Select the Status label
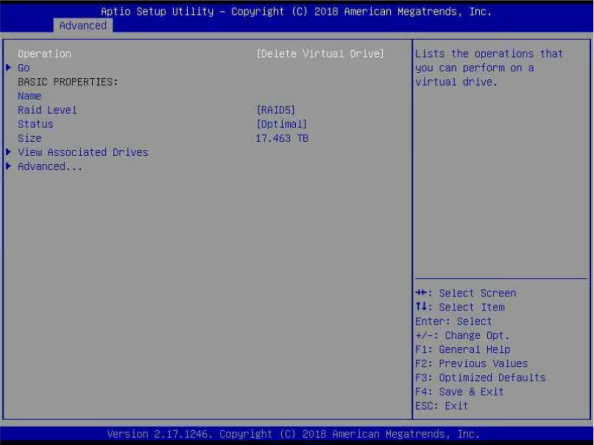594x445 pixels. (x=35, y=124)
